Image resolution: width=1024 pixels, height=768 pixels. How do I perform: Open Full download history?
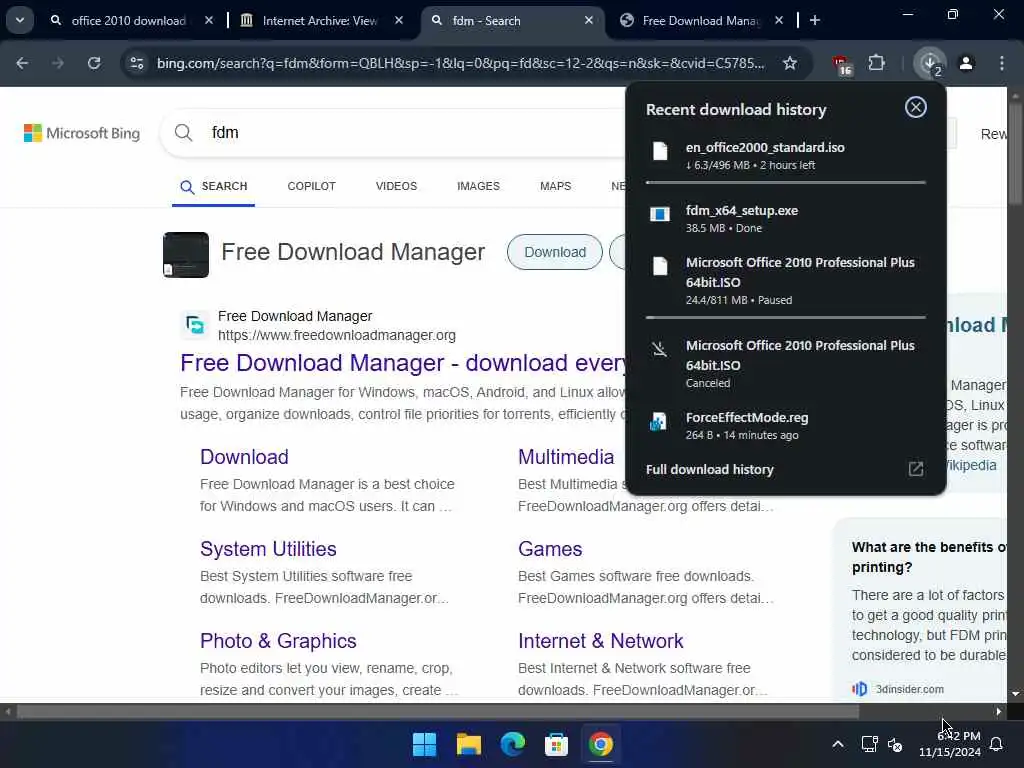[x=710, y=470]
